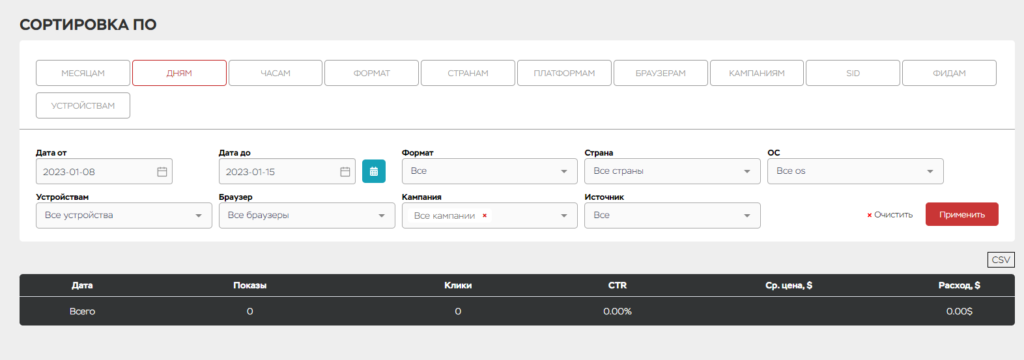Open the Кампания dropdown arrow
This screenshot has width=1024, height=360.
(x=564, y=216)
